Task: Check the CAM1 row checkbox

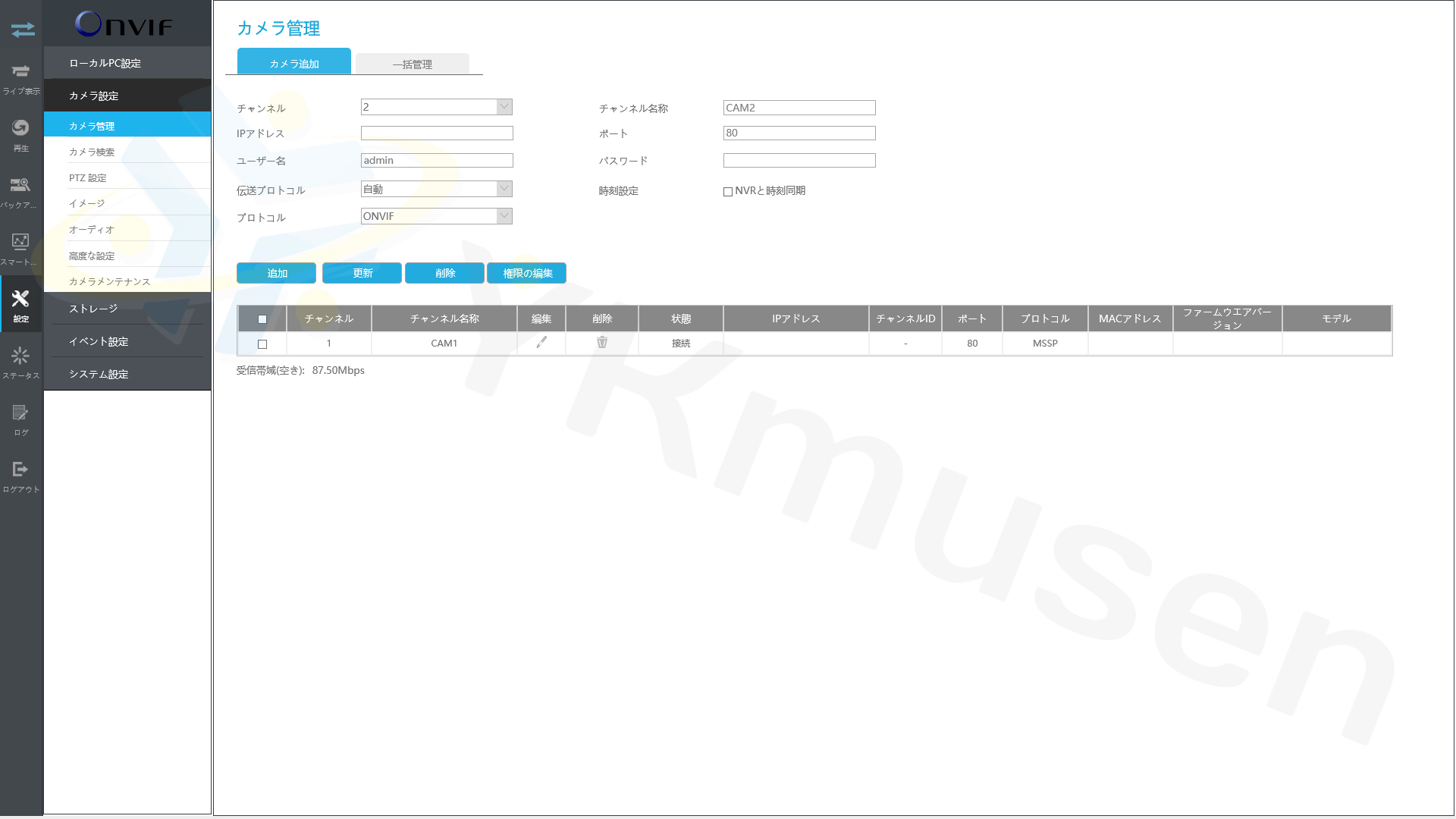Action: 262,344
